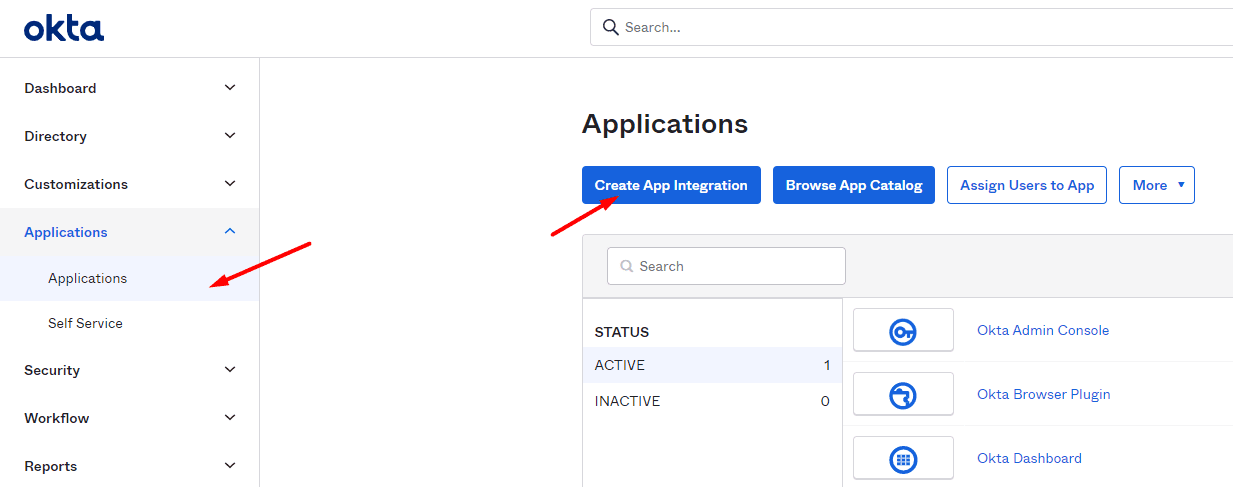Click the STATUS filter heading
The height and width of the screenshot is (487, 1233).
click(x=622, y=332)
